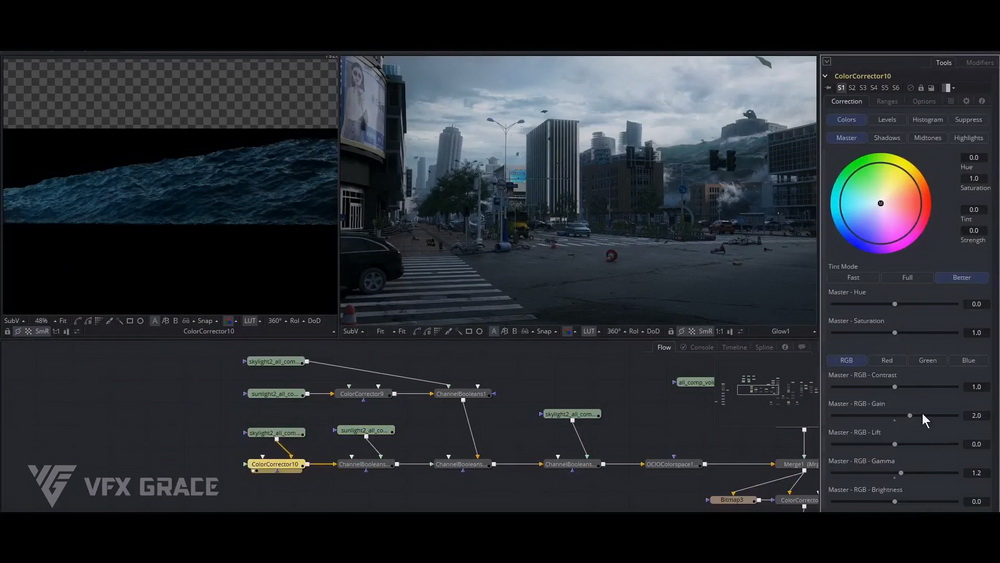Click pin icon beside S1 in inspector
This screenshot has width=1000, height=563.
coord(828,88)
